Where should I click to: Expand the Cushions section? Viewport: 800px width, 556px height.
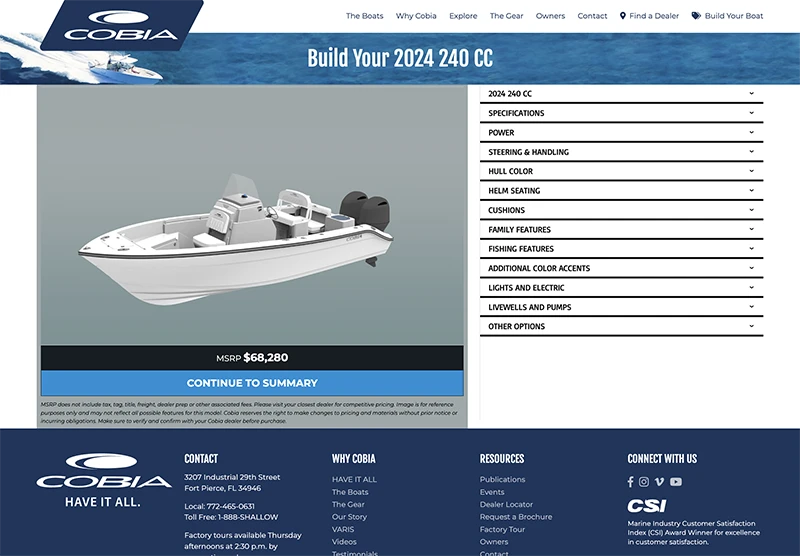[x=621, y=210]
